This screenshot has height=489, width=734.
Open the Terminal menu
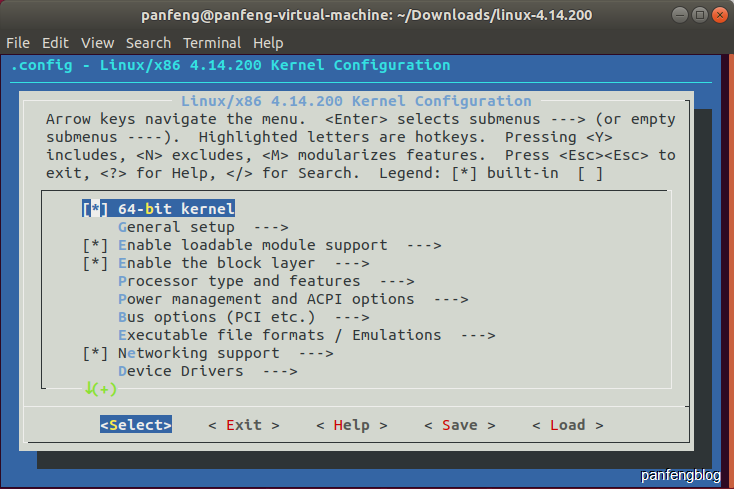click(212, 43)
